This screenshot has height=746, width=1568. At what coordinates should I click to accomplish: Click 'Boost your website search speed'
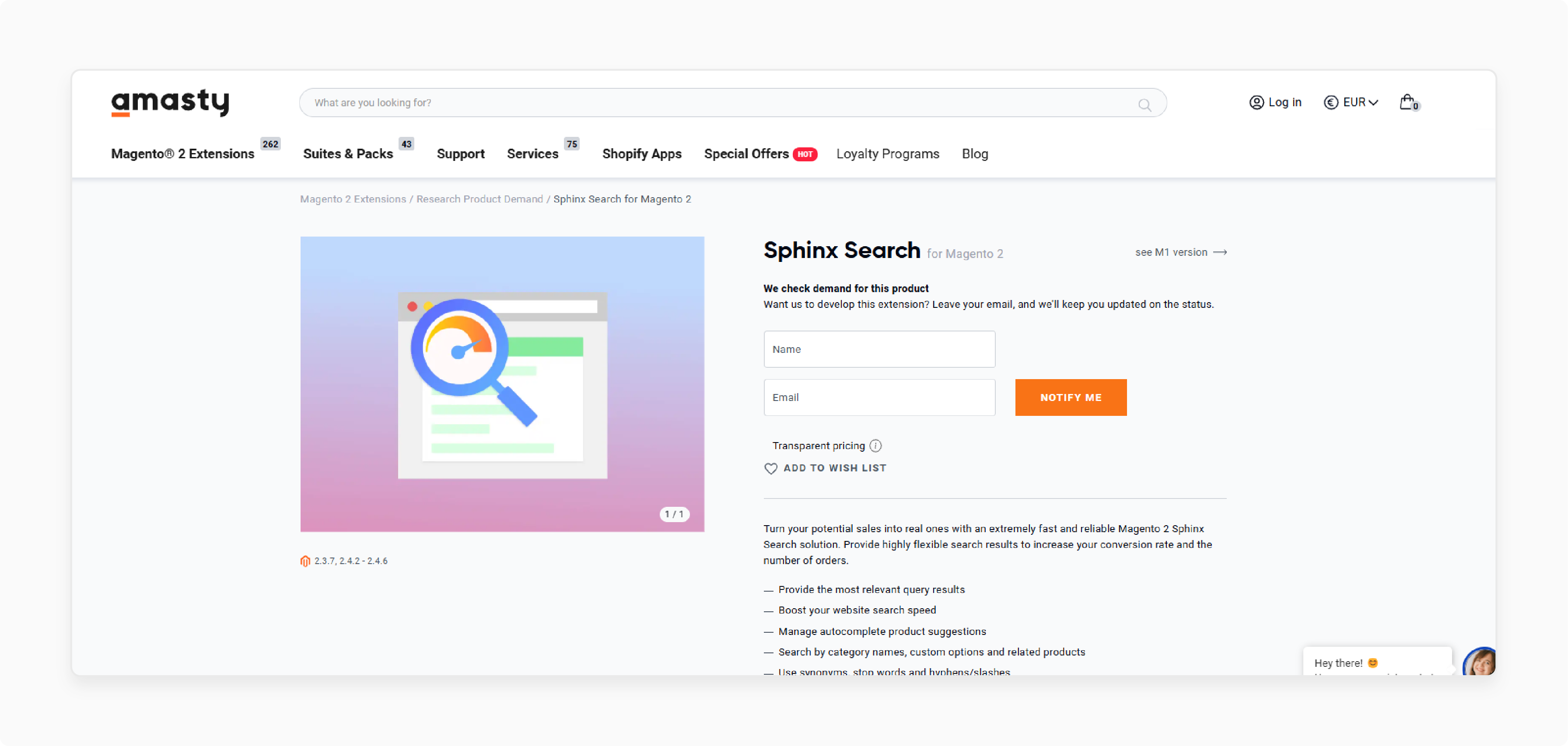tap(857, 610)
